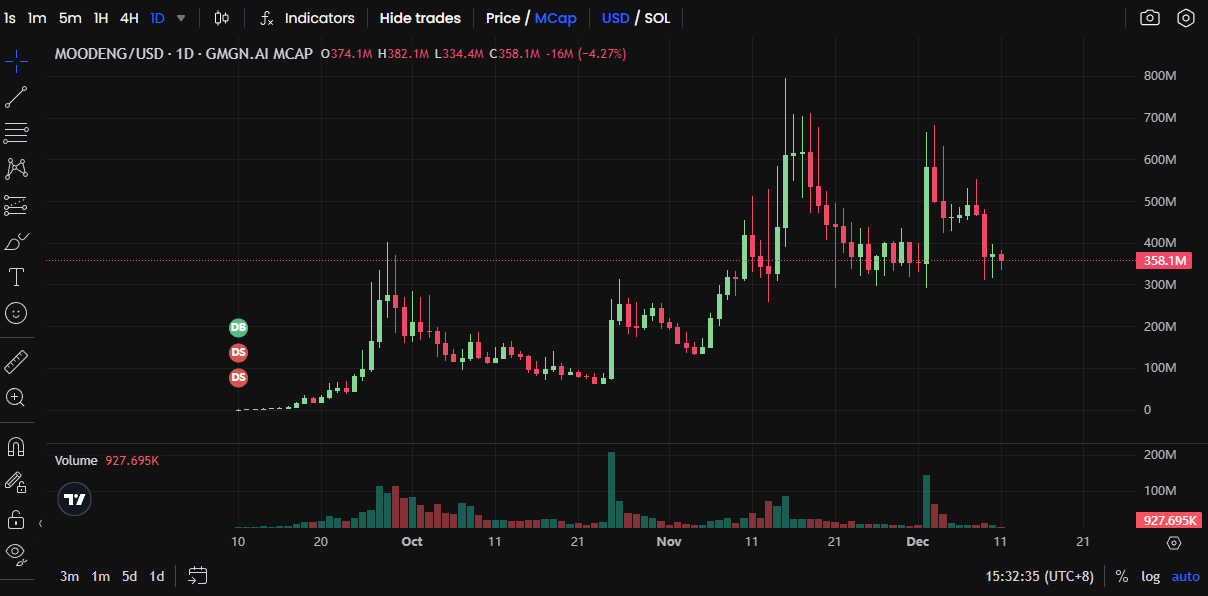Collapse the drawing toolbar side arrow
The height and width of the screenshot is (596, 1208).
(41, 523)
